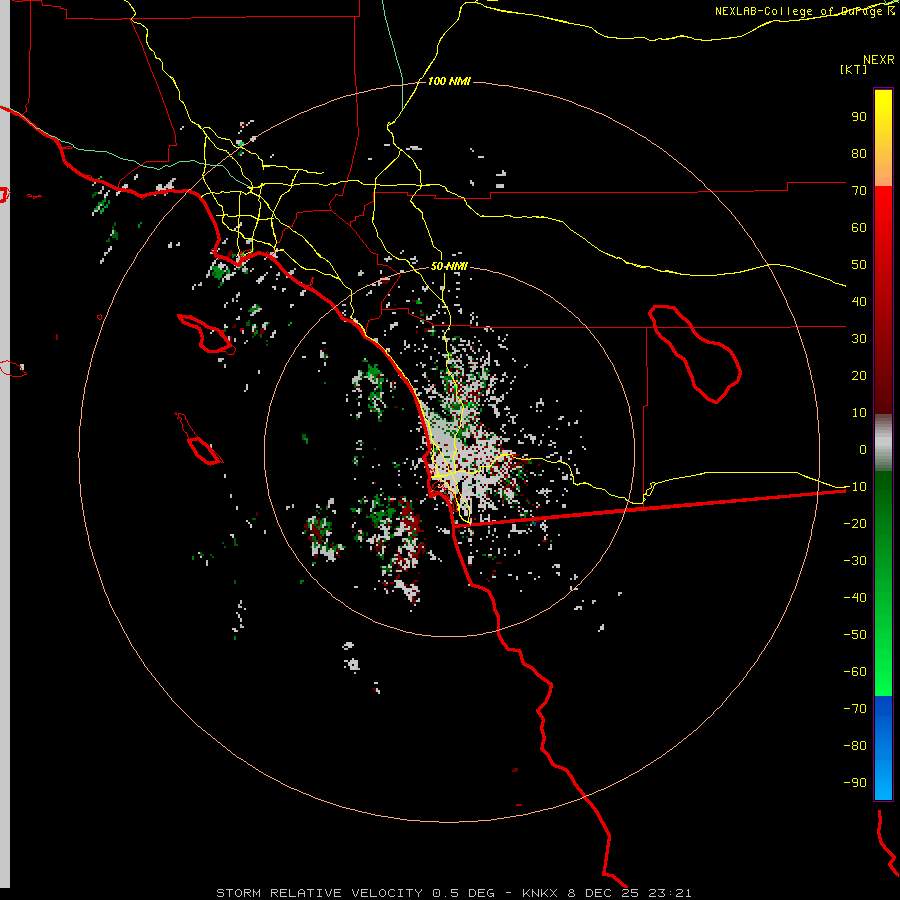Click the -30 value on velocity scale
900x900 pixels.
click(855, 561)
